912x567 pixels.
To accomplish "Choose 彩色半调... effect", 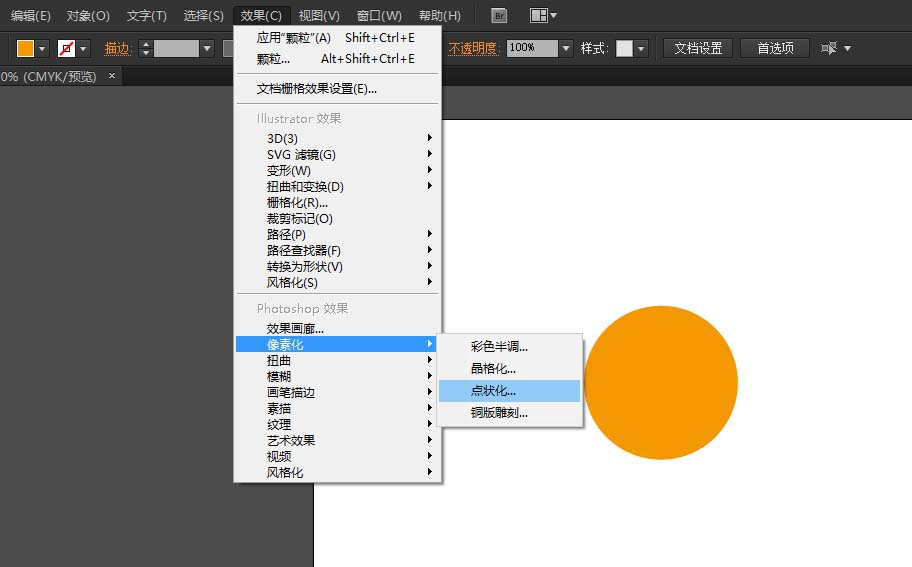I will click(510, 347).
